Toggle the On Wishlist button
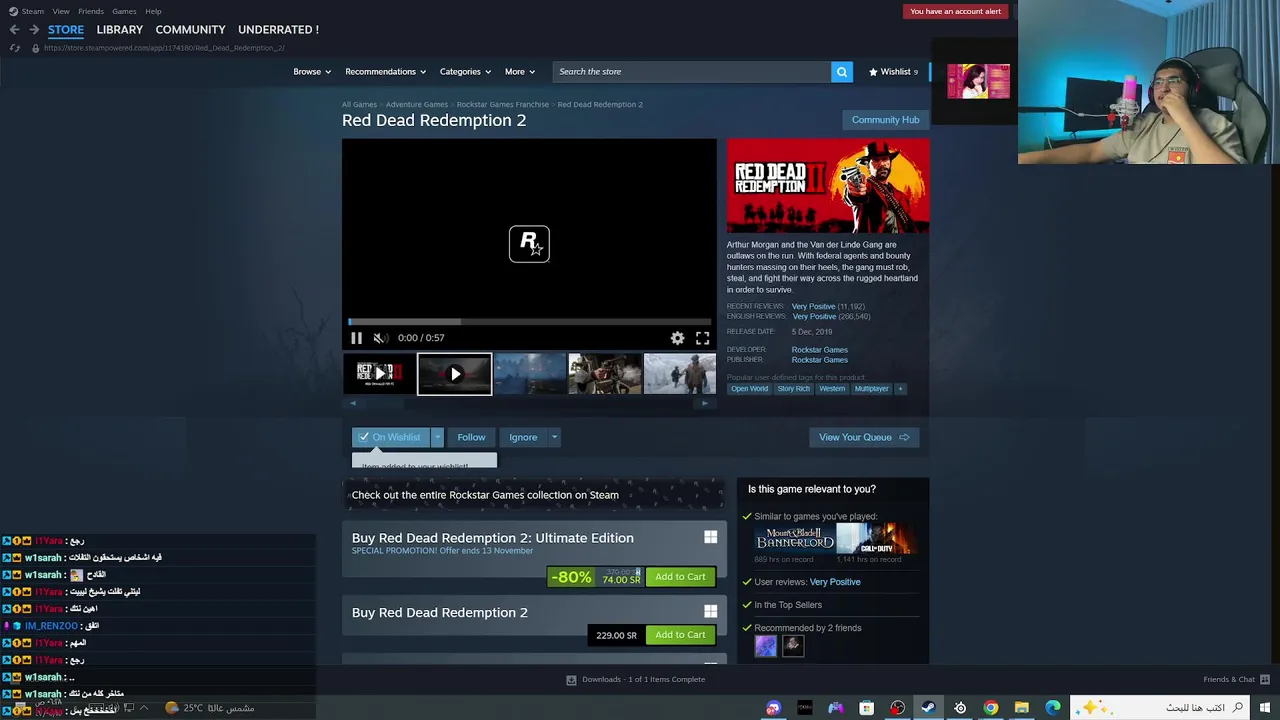The height and width of the screenshot is (720, 1280). tap(390, 437)
